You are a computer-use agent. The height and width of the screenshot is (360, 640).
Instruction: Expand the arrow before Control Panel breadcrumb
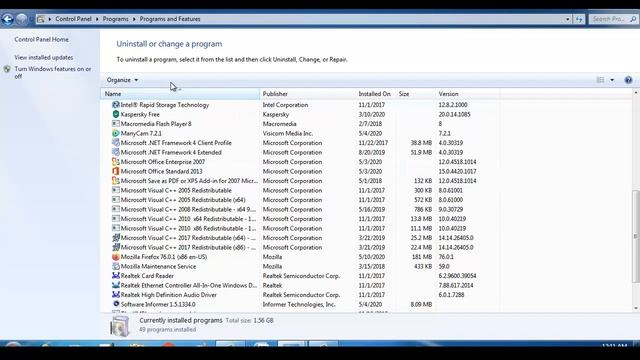point(50,19)
